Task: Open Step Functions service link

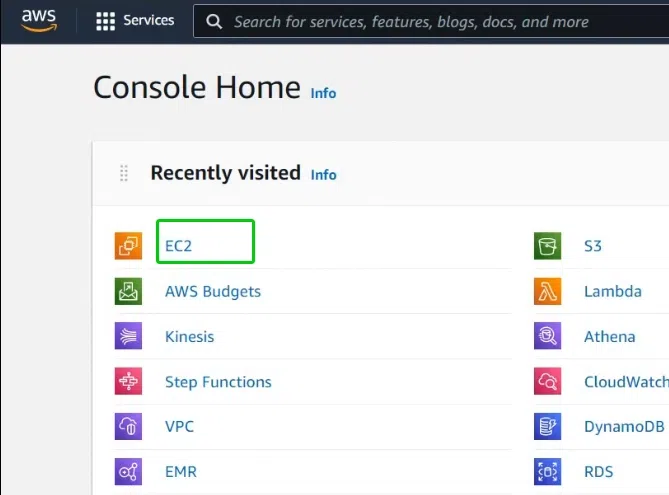Action: point(218,382)
